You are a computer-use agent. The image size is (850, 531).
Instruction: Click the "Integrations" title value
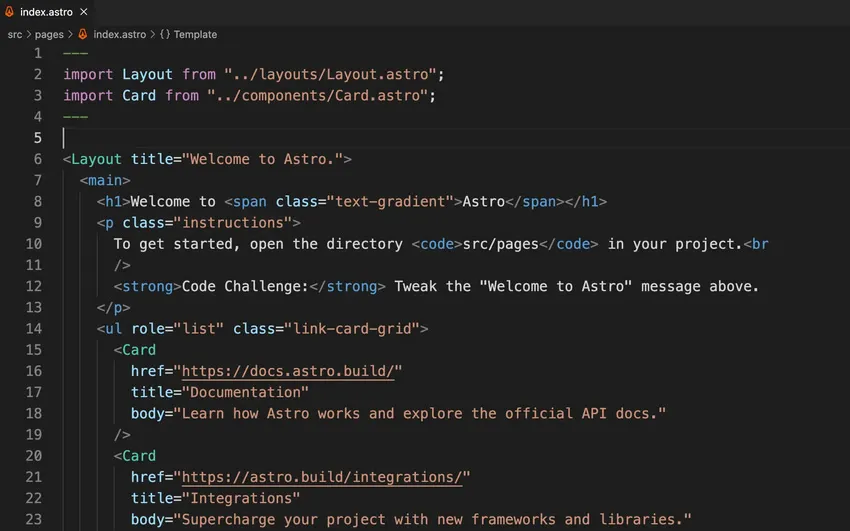point(241,498)
